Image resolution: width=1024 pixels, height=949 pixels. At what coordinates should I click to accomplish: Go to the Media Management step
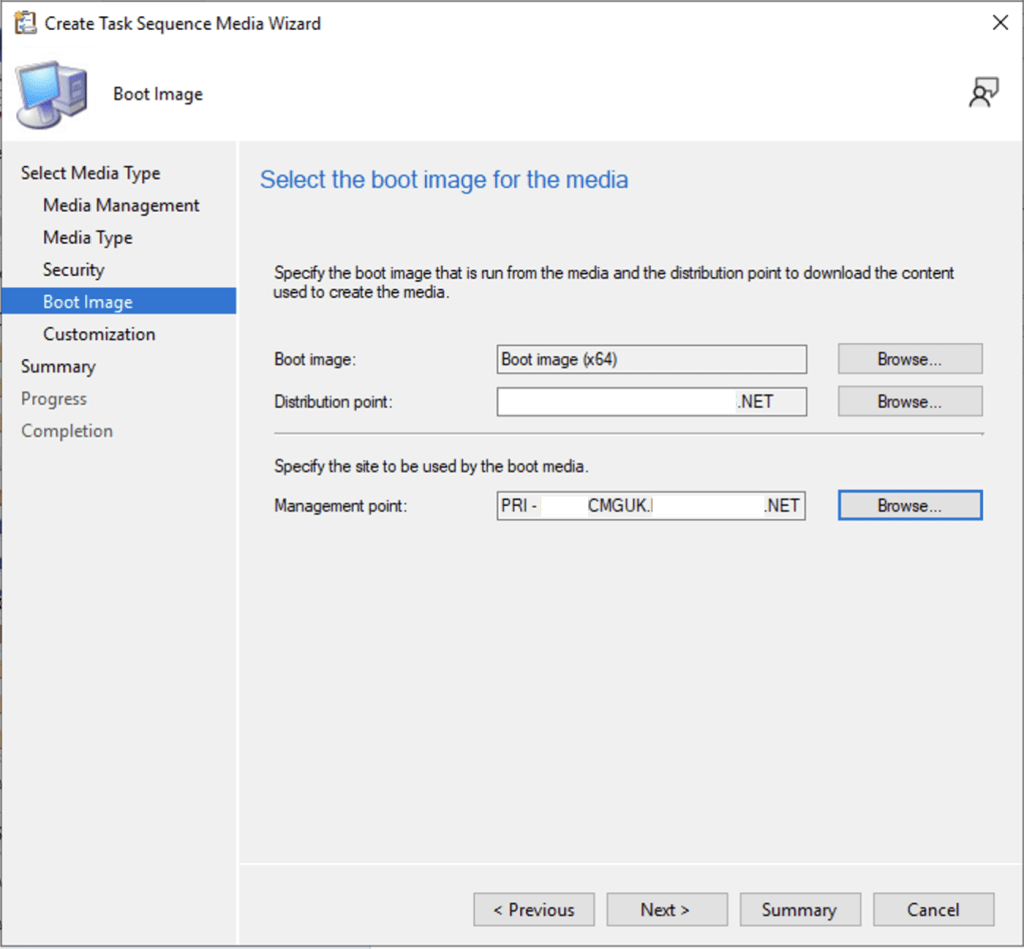(121, 205)
